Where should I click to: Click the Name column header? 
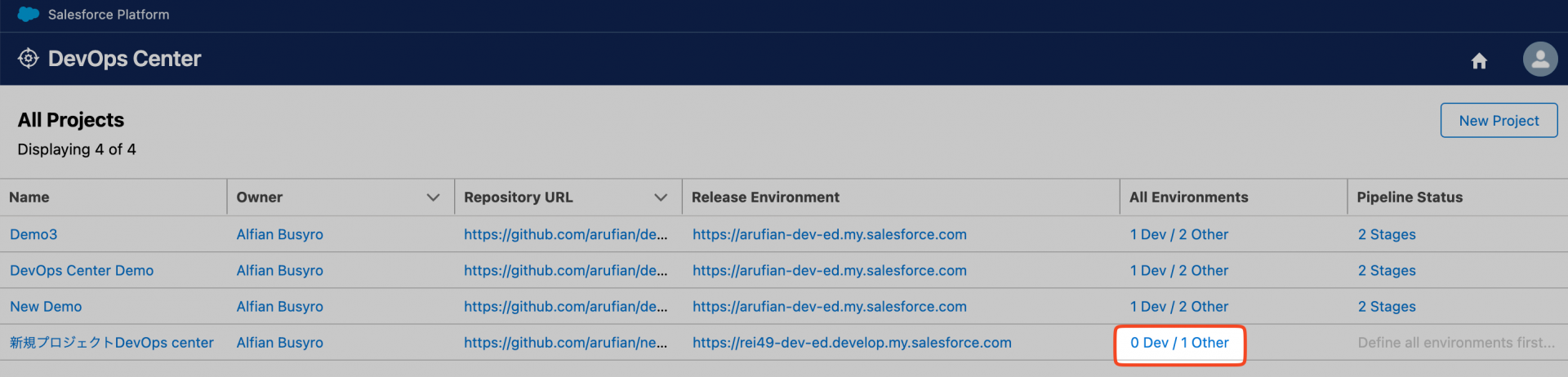point(29,197)
